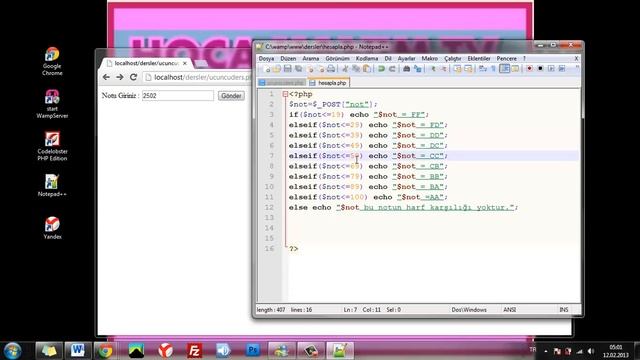Click the Photoshop taskbar icon
640x360 pixels.
(x=253, y=350)
